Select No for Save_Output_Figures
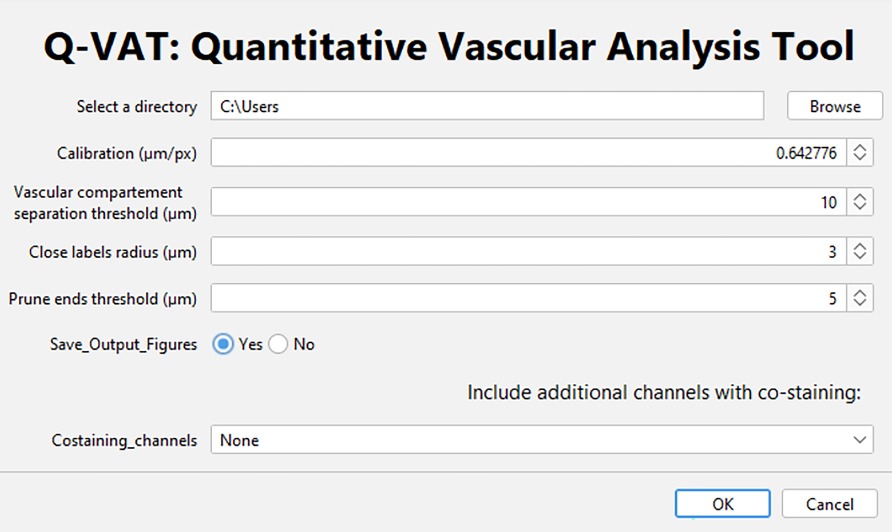 click(278, 344)
